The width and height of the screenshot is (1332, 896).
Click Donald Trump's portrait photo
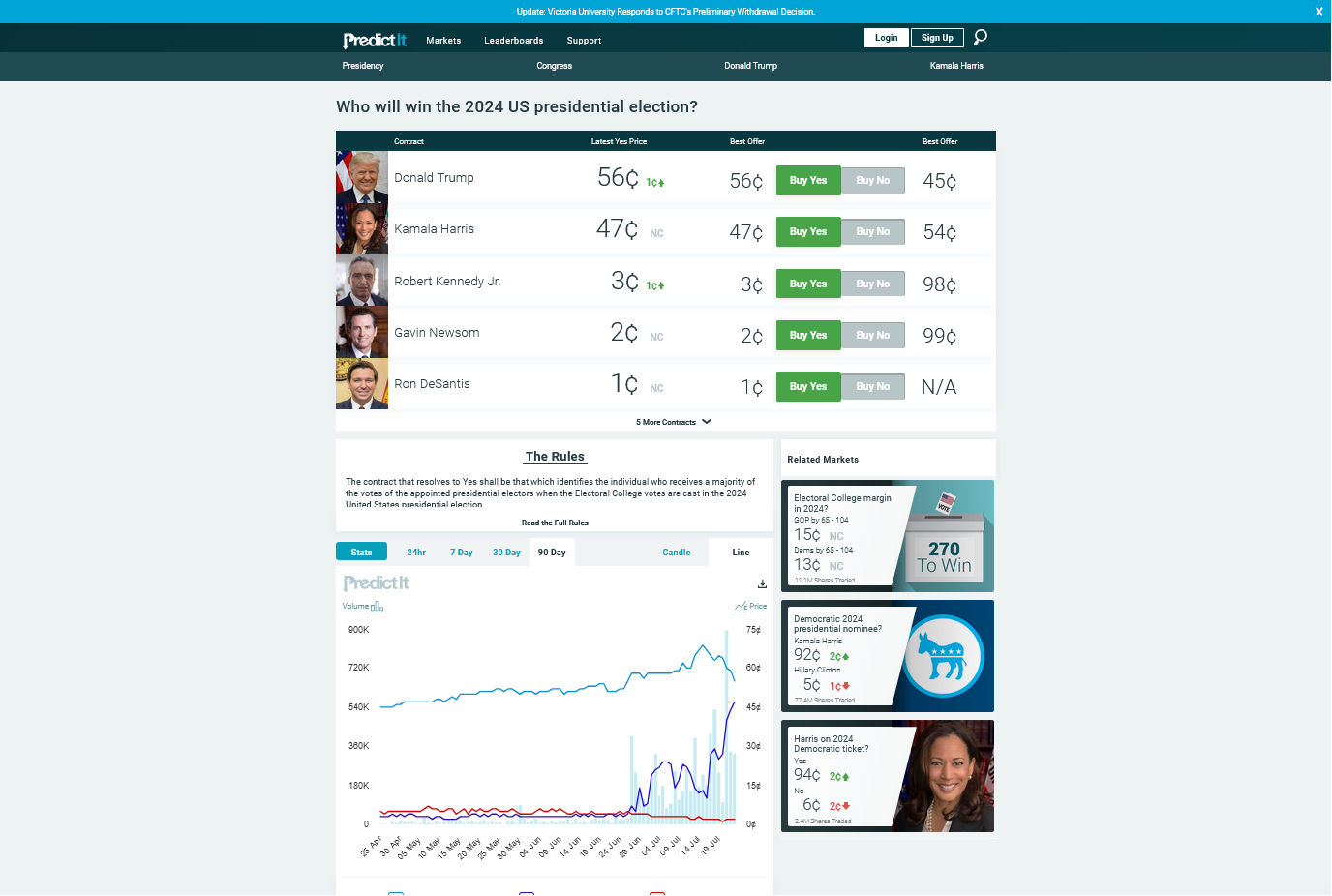[362, 177]
